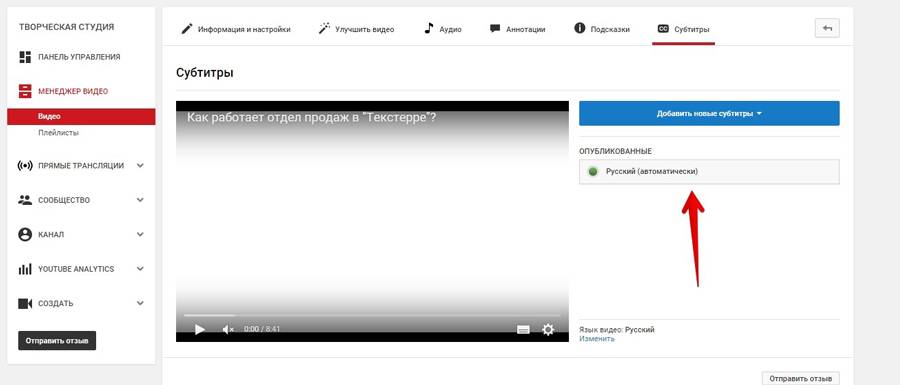The image size is (900, 385).
Task: Click the video progress bar
Action: coord(372,315)
